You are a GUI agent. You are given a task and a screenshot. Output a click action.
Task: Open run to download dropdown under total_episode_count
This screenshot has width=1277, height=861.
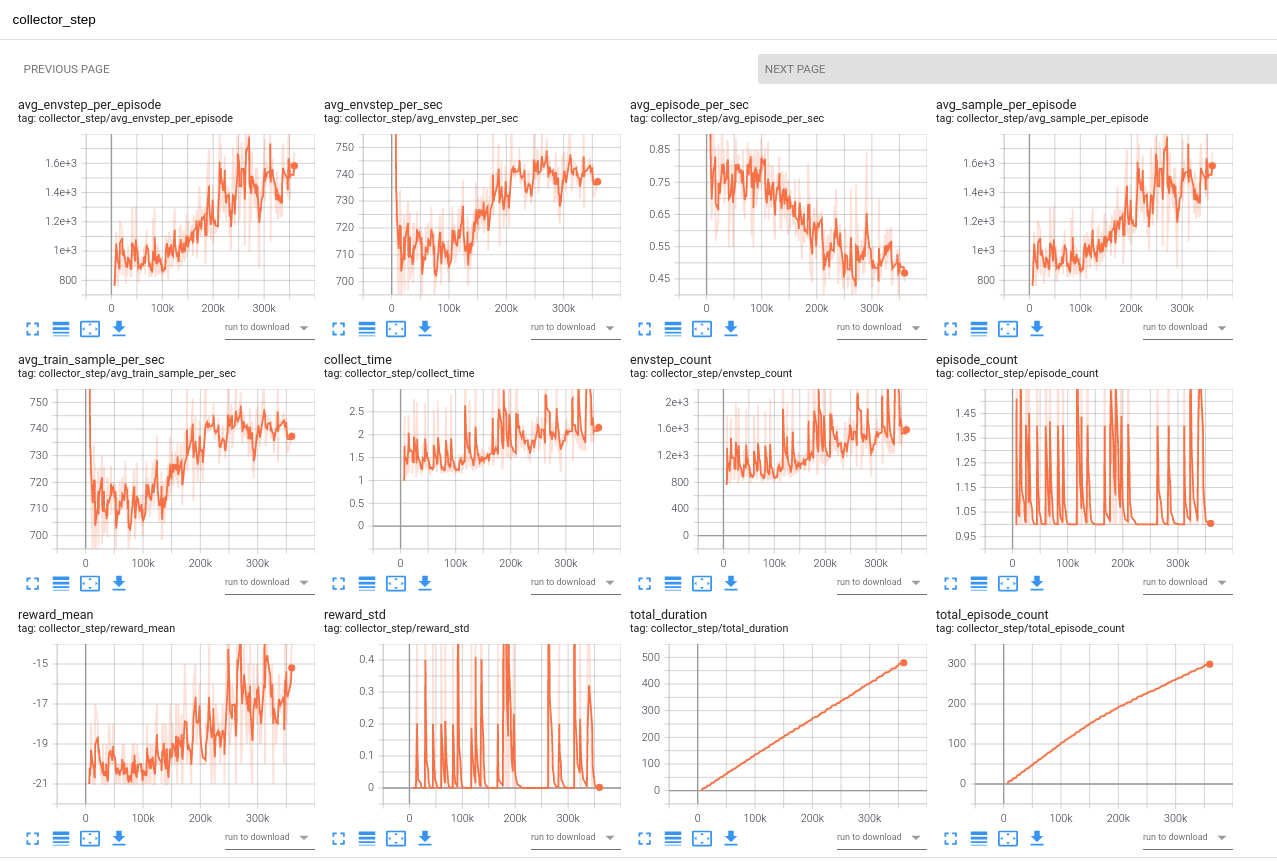coord(1188,838)
